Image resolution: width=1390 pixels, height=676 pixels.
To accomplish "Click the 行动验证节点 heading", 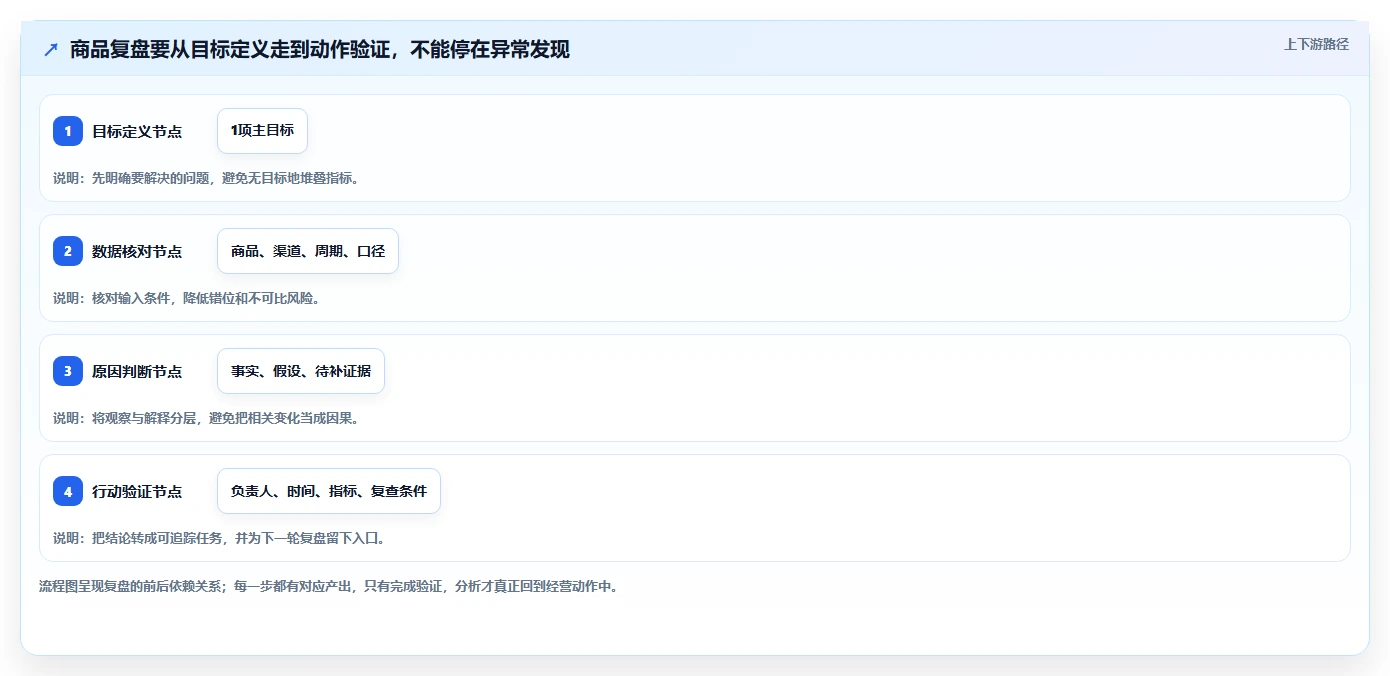I will tap(137, 491).
